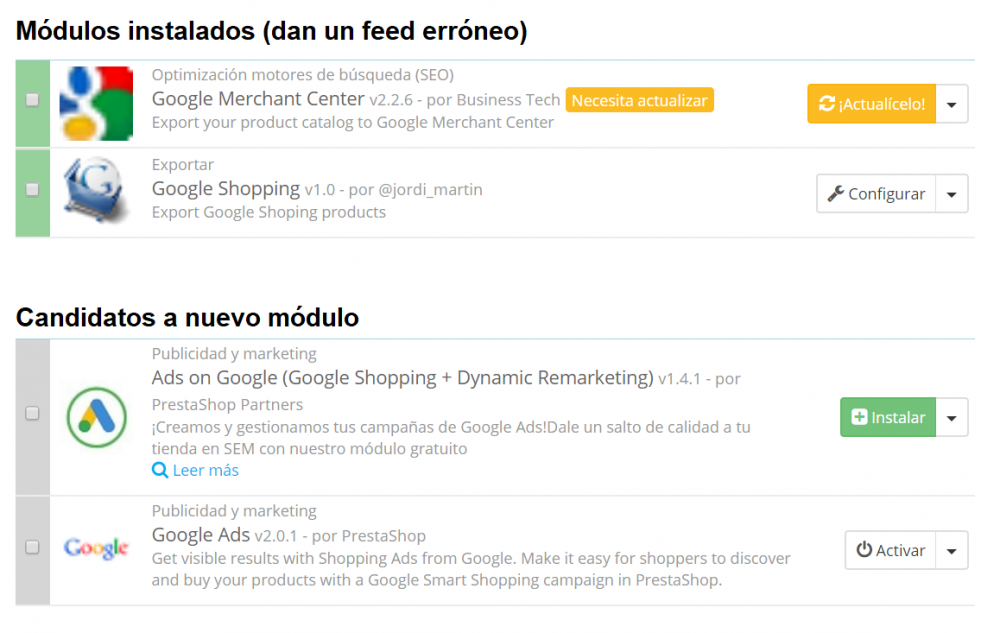Expand the Activar button dropdown
Viewport: 1000px width, 633px height.
pyautogui.click(x=951, y=549)
